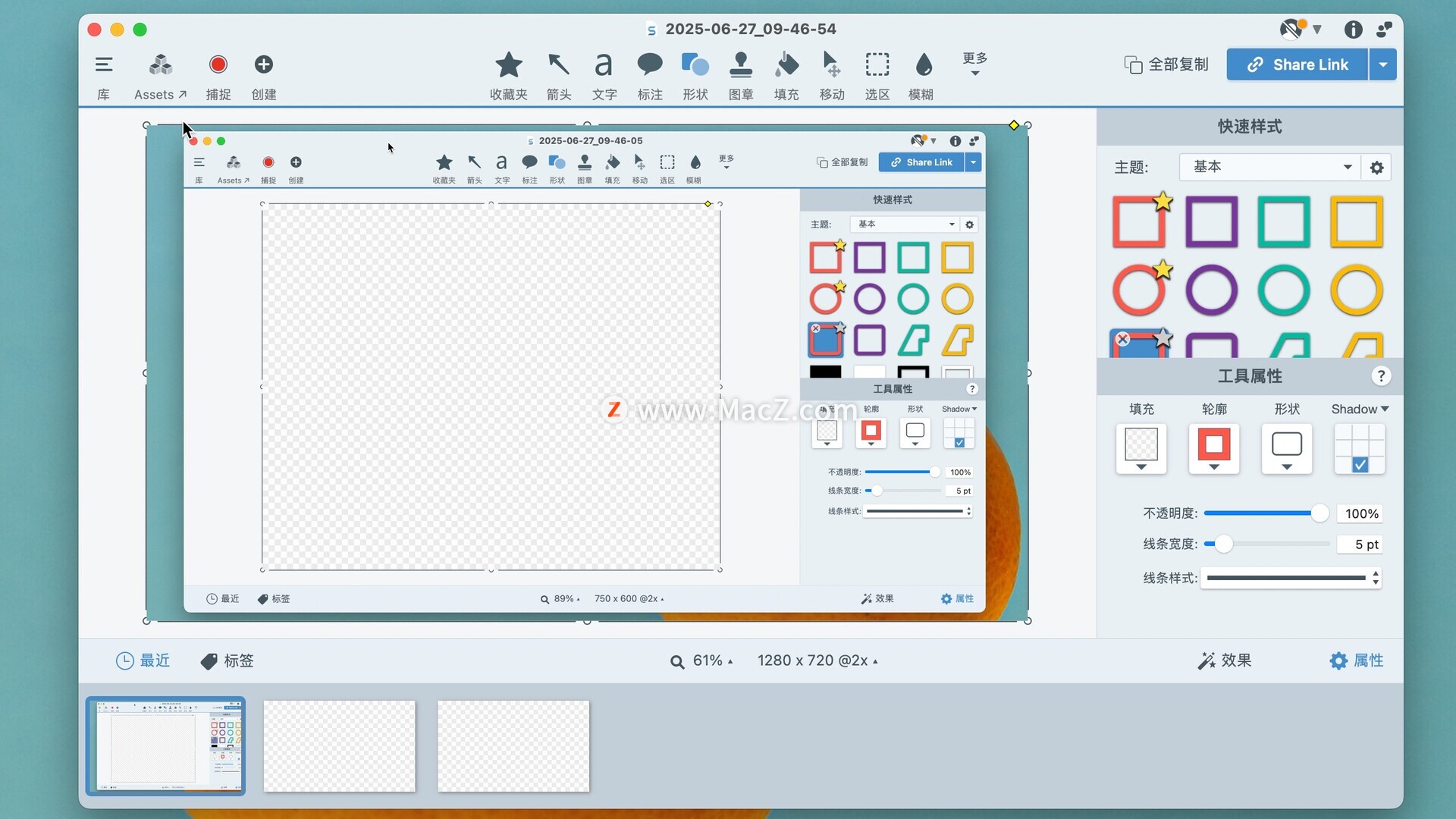Toggle the Effects panel
The image size is (1456, 819).
[1224, 661]
